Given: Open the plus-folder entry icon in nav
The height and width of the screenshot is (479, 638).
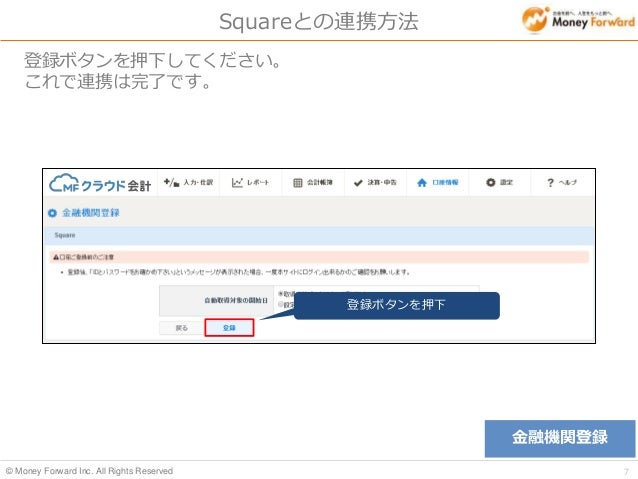Looking at the screenshot, I should [x=171, y=183].
